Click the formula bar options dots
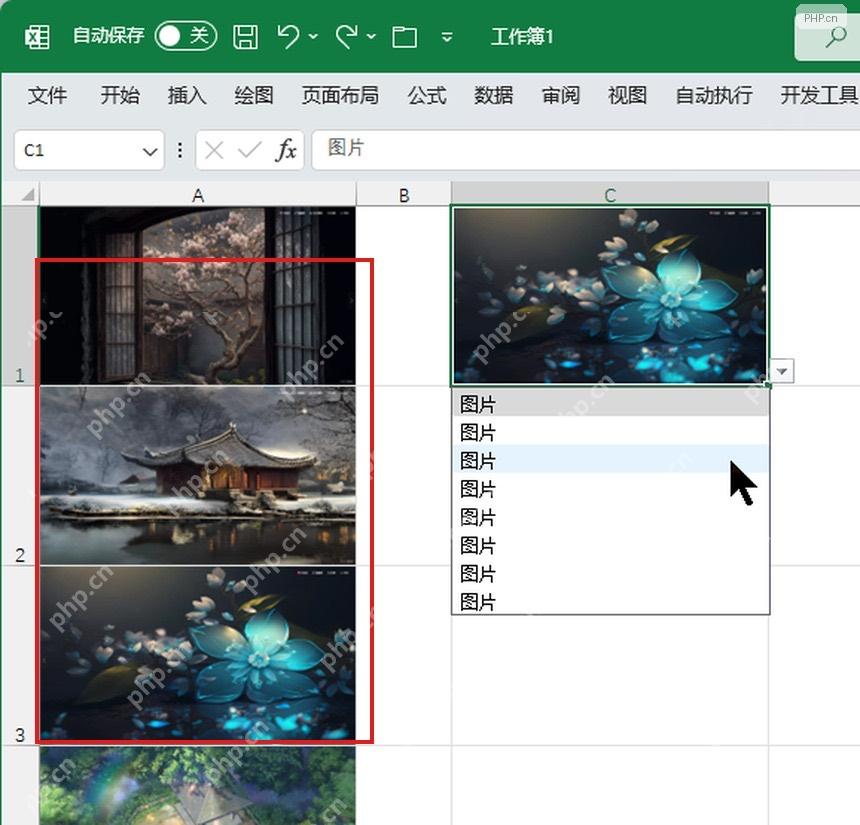860x825 pixels. click(x=180, y=150)
